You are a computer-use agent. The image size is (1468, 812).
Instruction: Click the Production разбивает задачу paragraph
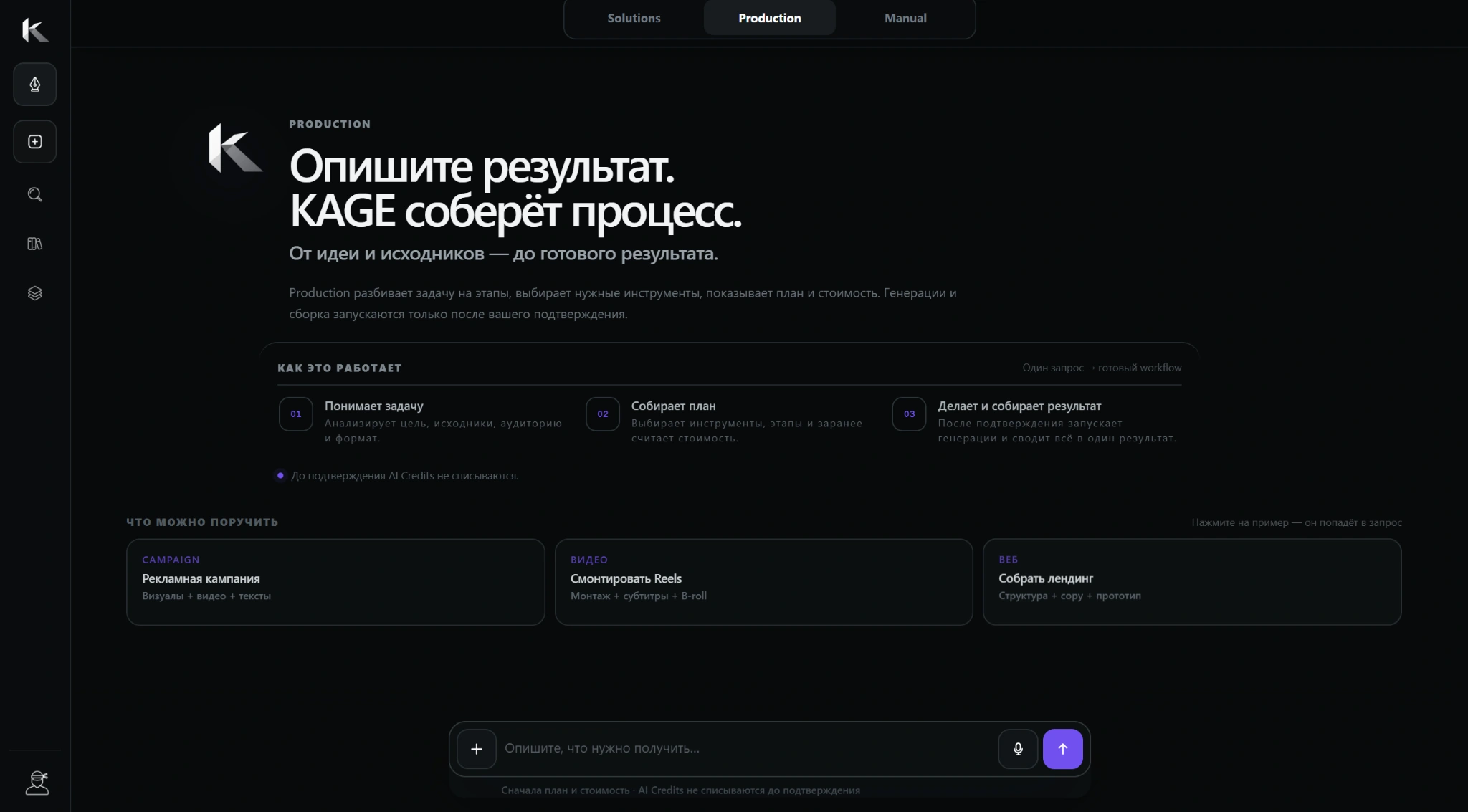[623, 303]
